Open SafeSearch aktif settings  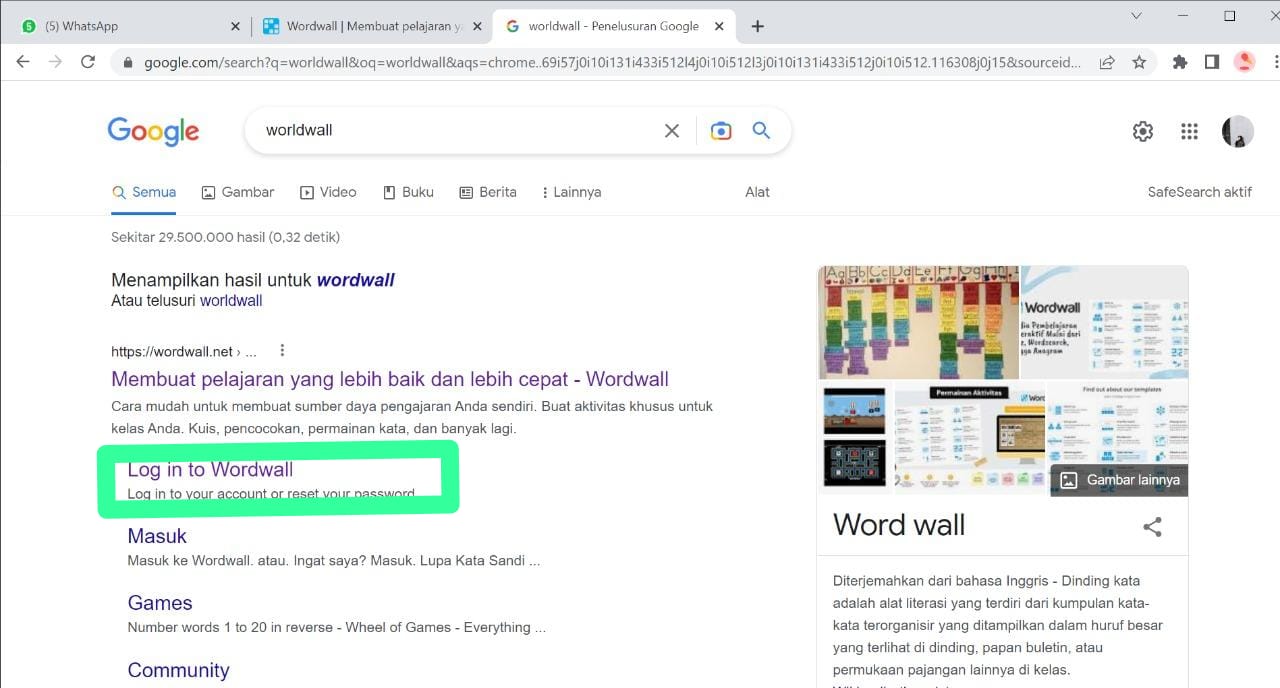1200,192
